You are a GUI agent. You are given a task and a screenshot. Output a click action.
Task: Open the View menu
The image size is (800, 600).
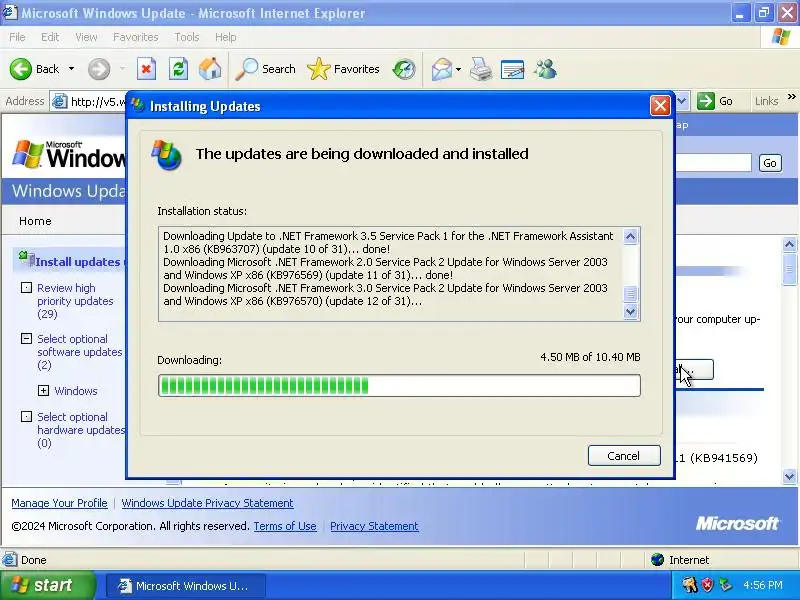click(86, 37)
